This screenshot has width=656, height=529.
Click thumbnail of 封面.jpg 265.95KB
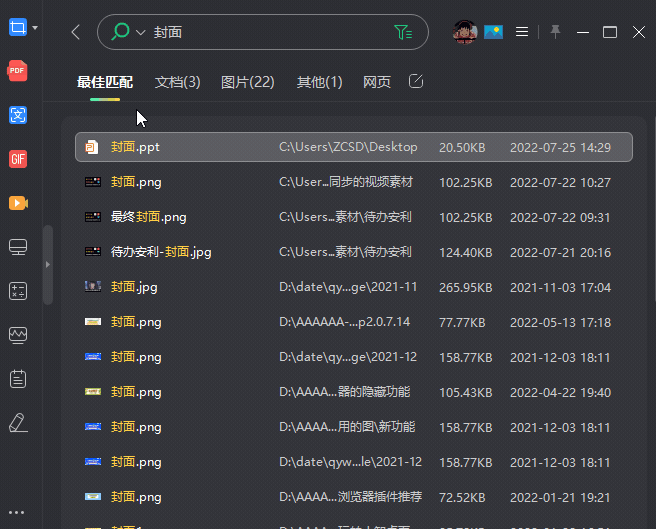click(93, 286)
